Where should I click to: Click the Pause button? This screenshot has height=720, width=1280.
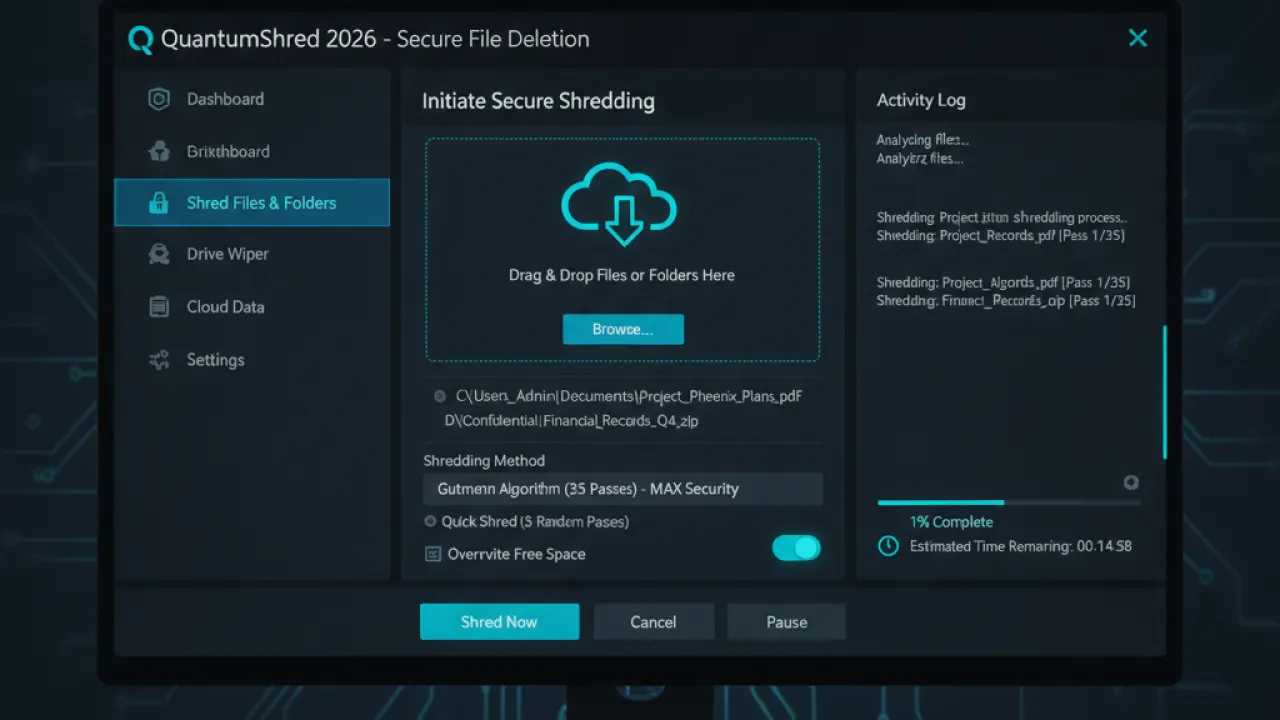tap(786, 622)
